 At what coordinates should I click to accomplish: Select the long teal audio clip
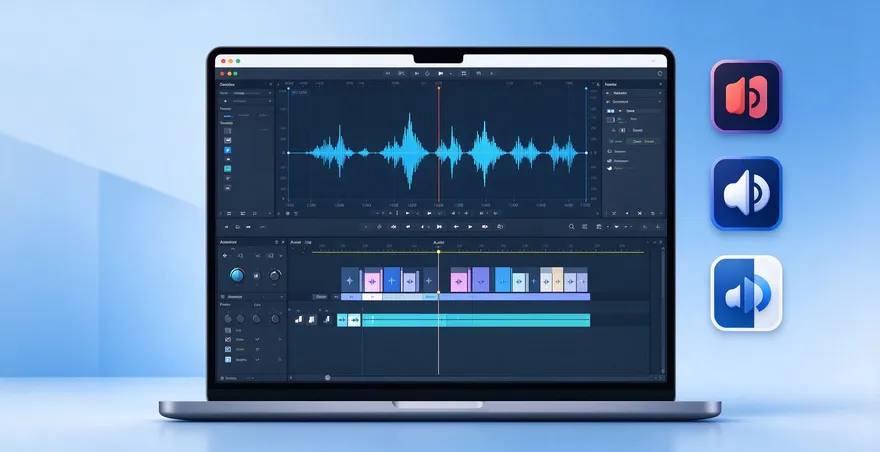coord(476,320)
